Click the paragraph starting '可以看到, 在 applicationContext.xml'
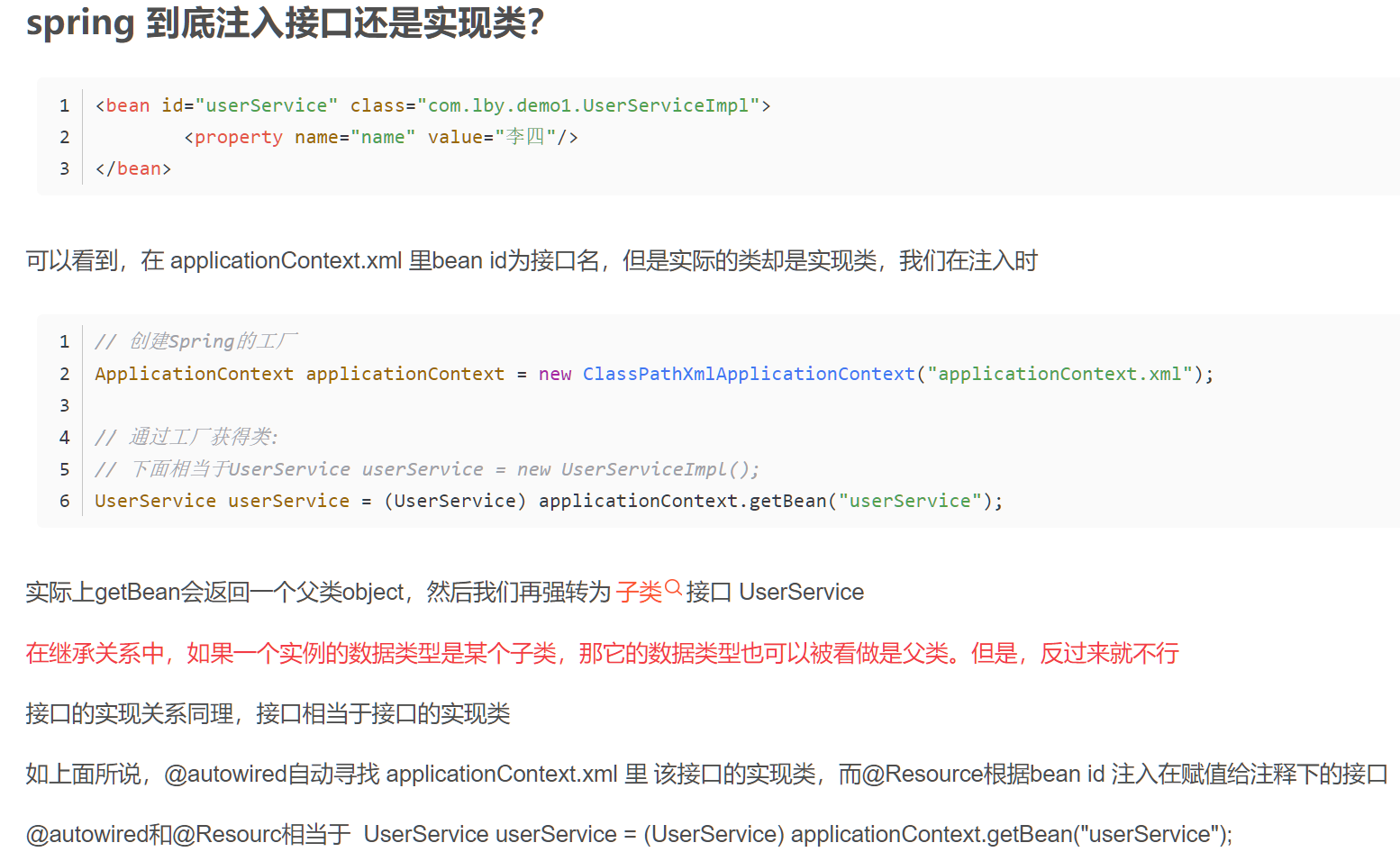Viewport: 1400px width, 861px height. (x=532, y=261)
